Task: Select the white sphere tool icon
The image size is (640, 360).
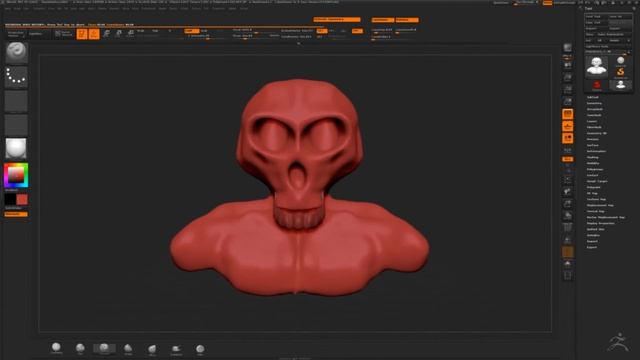Action: pos(620,61)
